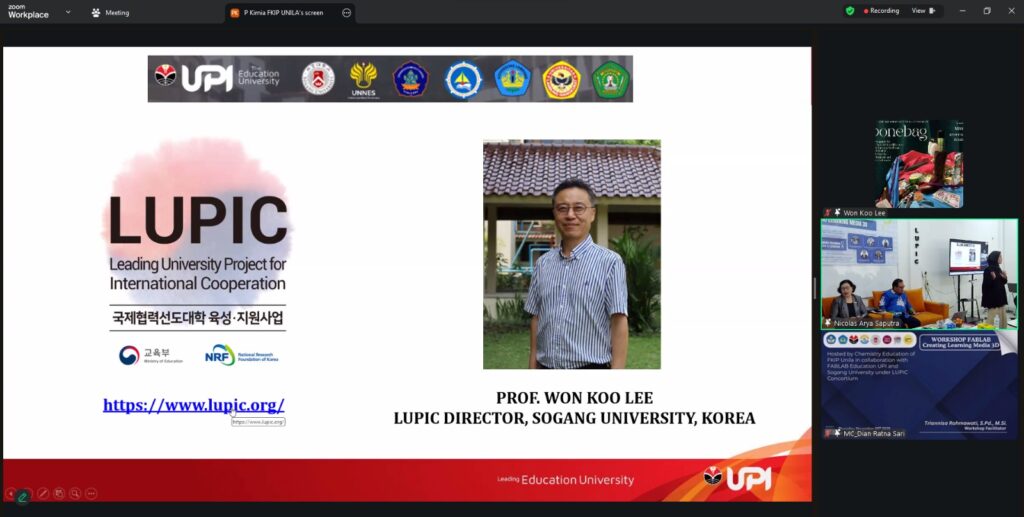
Task: Expand the Zoom Workplace dropdown chevron
Action: click(68, 12)
